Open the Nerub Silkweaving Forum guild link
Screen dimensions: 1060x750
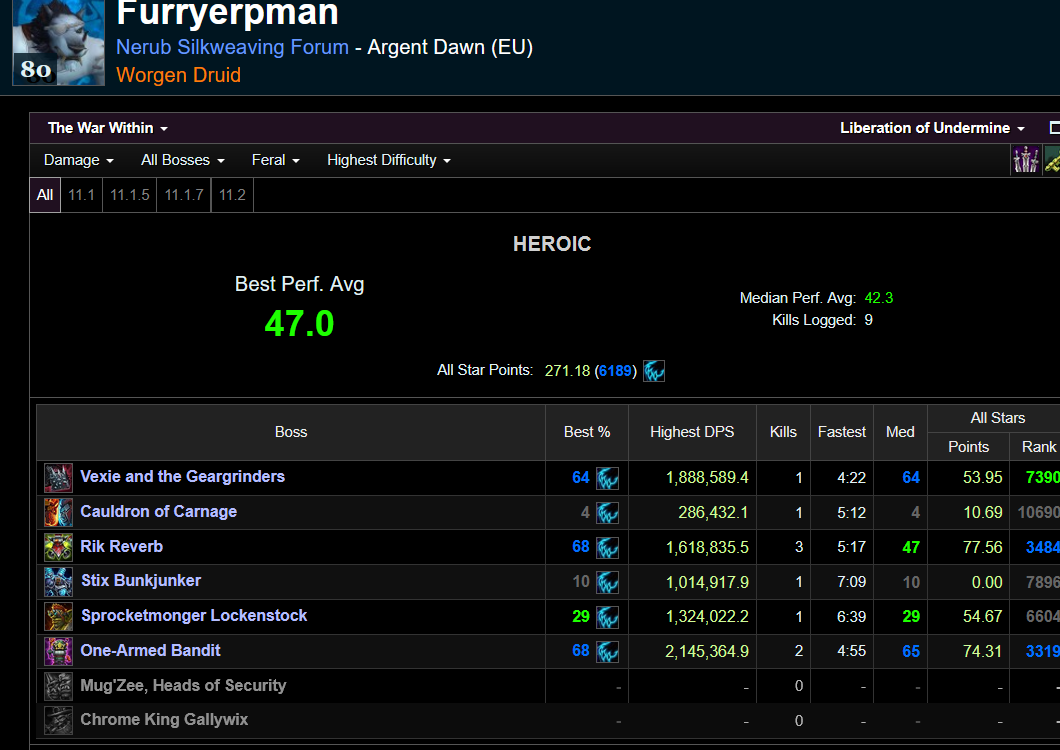[233, 47]
